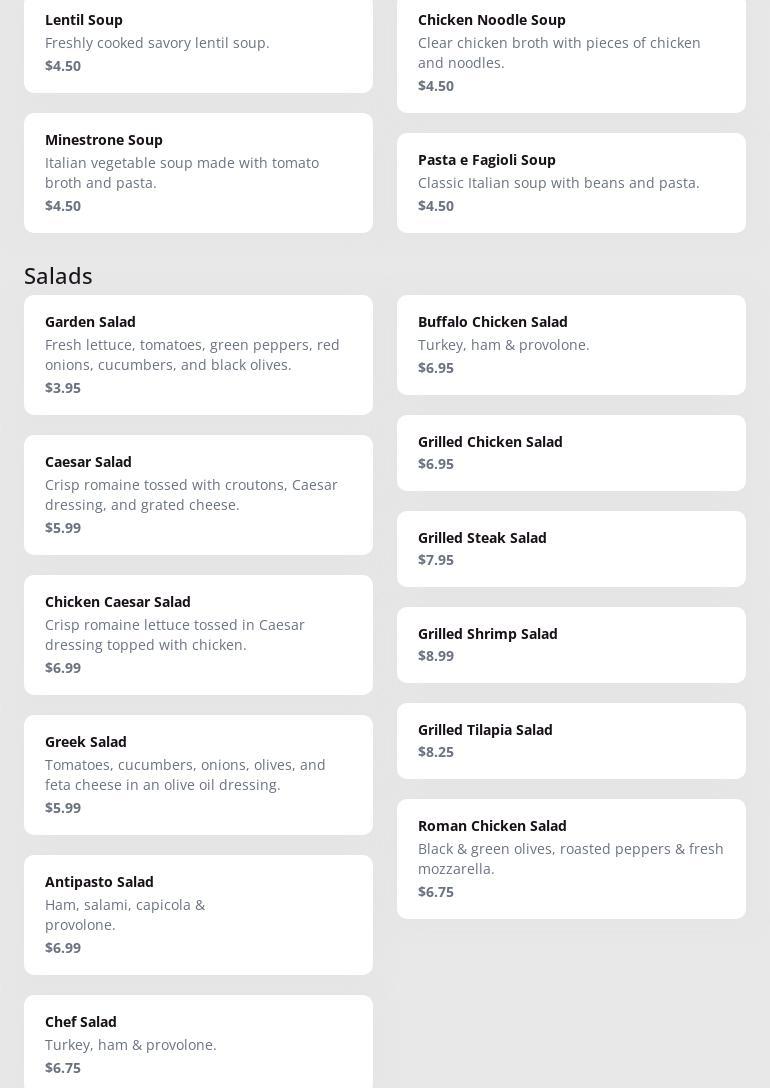Select the Grilled Tilapia Salad card
Image resolution: width=770 pixels, height=1088 pixels.
coord(571,741)
